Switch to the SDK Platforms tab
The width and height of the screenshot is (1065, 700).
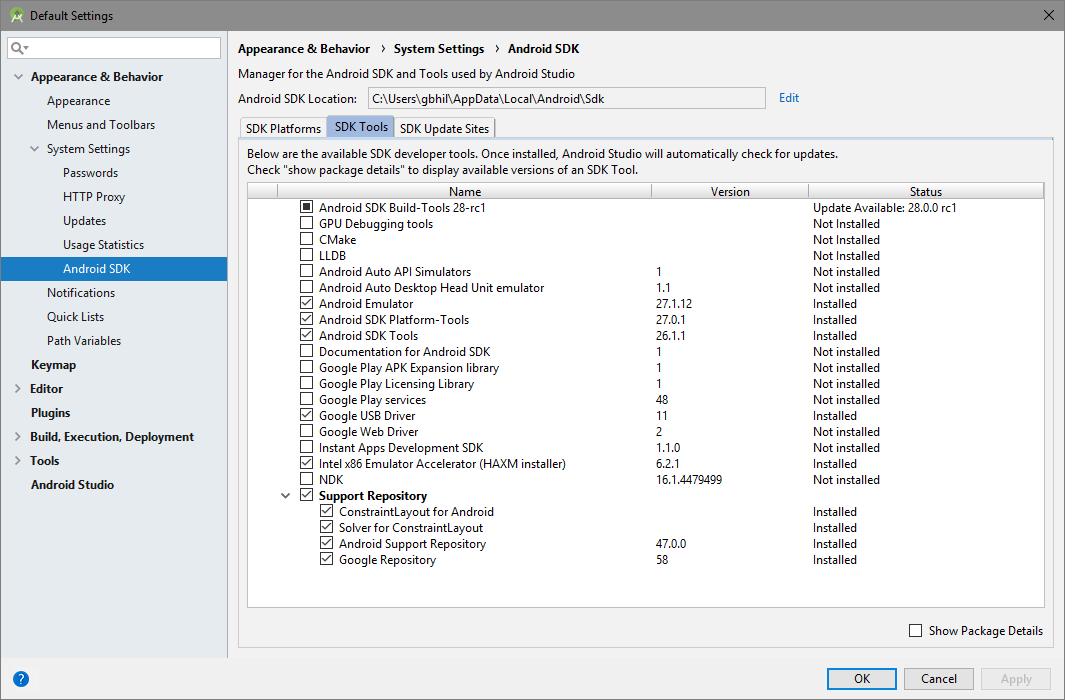pos(283,128)
